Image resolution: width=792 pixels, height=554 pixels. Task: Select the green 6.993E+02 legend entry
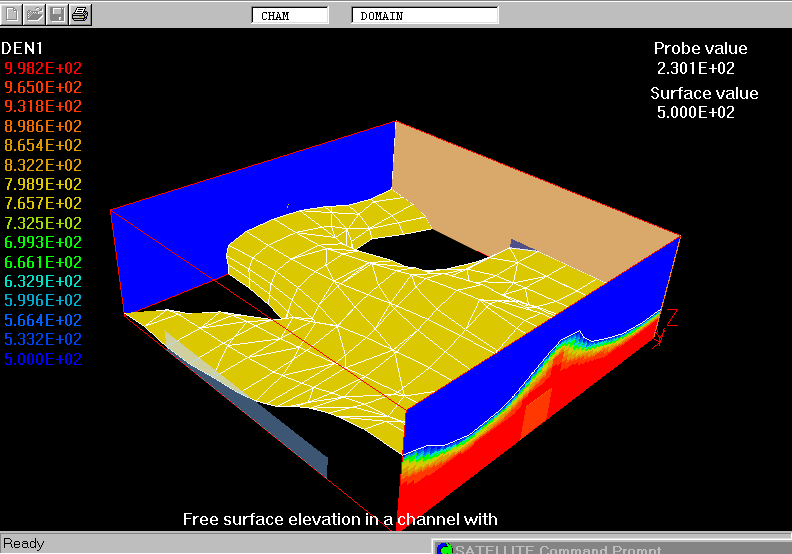coord(43,243)
